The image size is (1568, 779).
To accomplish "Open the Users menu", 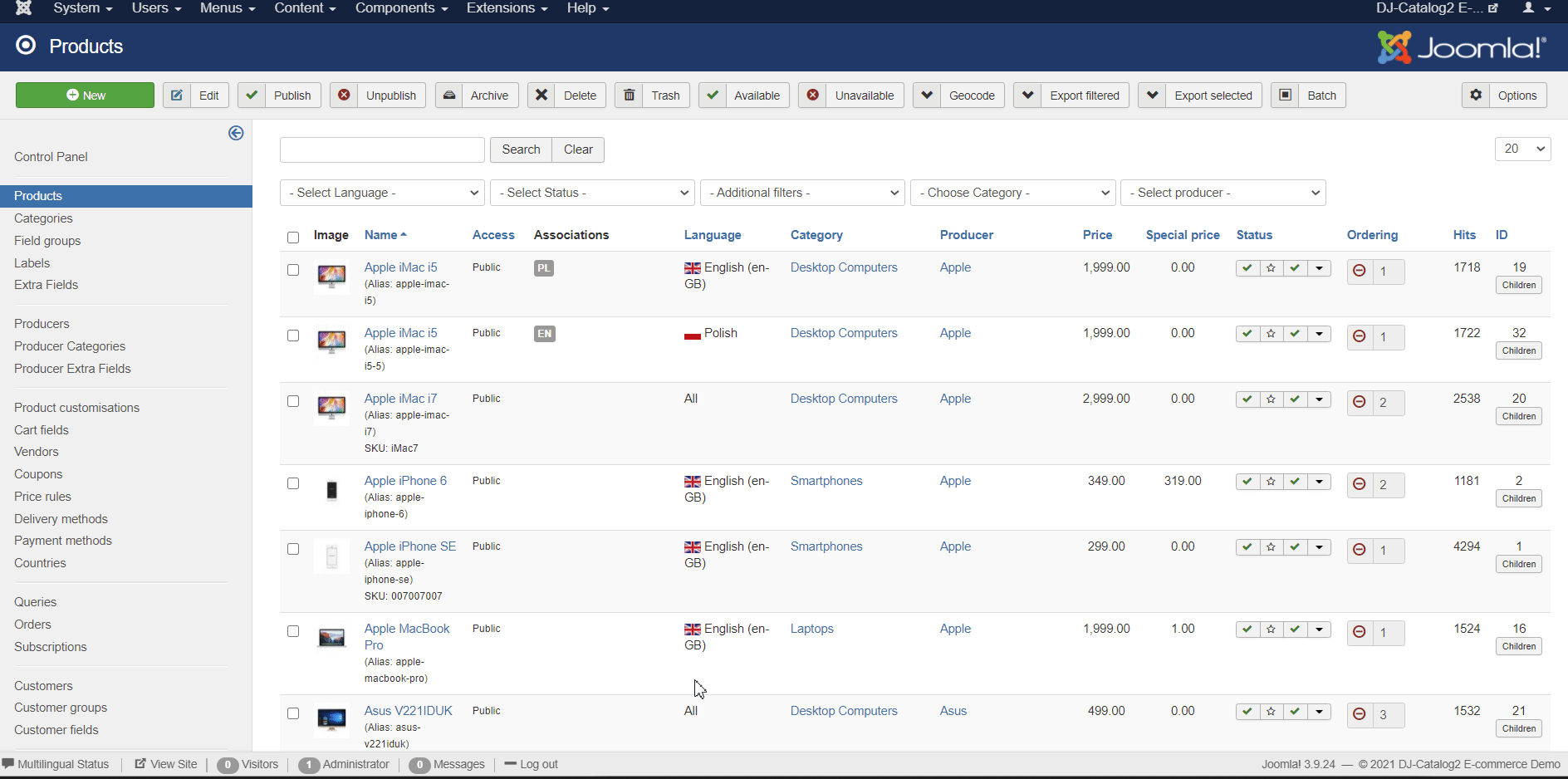I will tap(156, 8).
